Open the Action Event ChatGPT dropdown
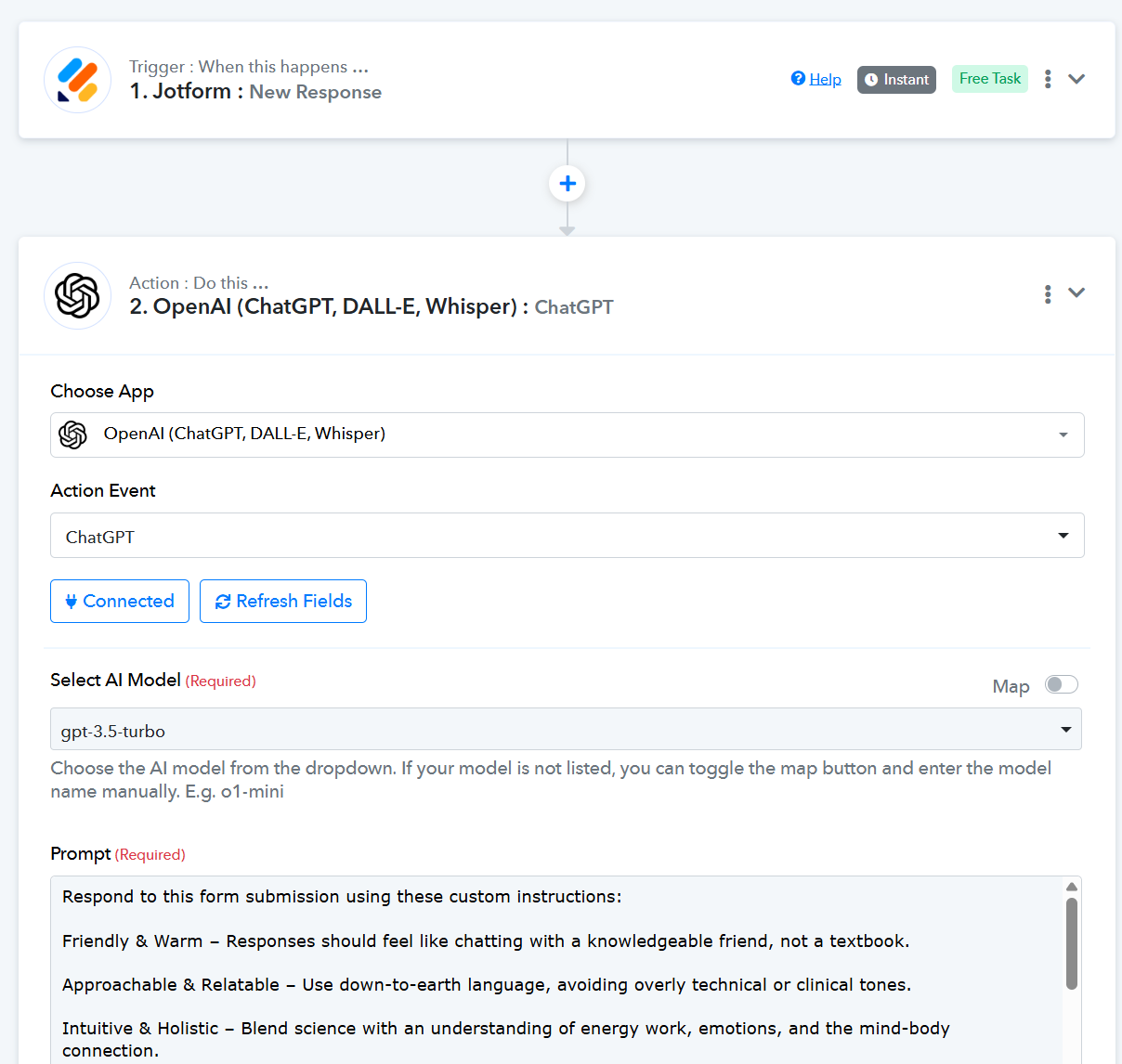The width and height of the screenshot is (1122, 1064). [x=567, y=536]
